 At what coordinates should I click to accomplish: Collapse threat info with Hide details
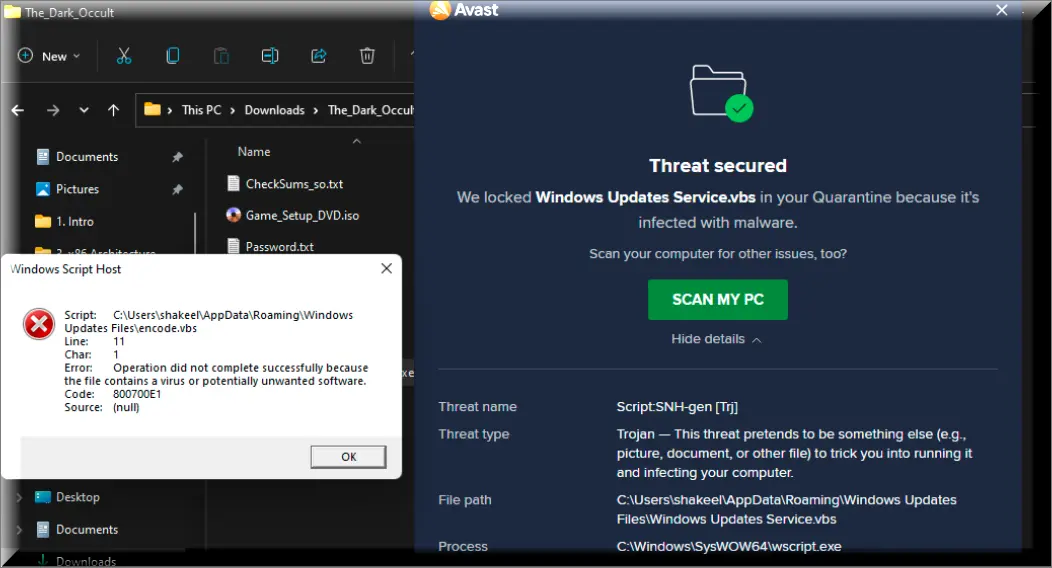point(716,339)
